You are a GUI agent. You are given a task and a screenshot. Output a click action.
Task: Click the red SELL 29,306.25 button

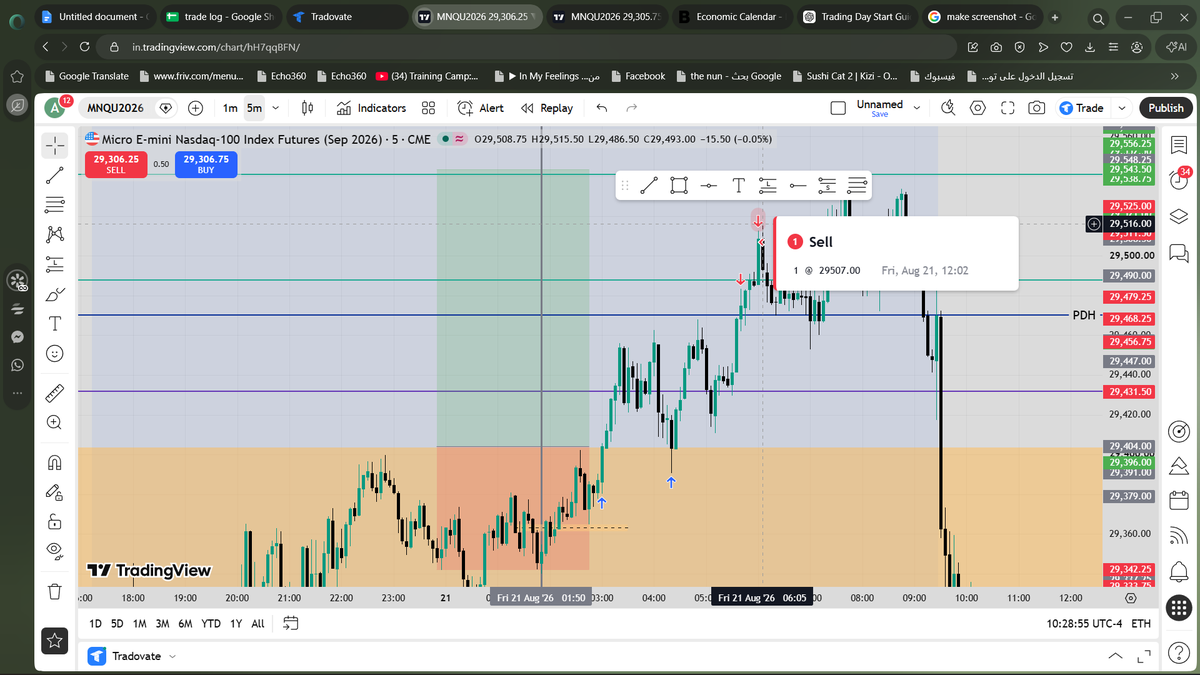click(x=116, y=164)
